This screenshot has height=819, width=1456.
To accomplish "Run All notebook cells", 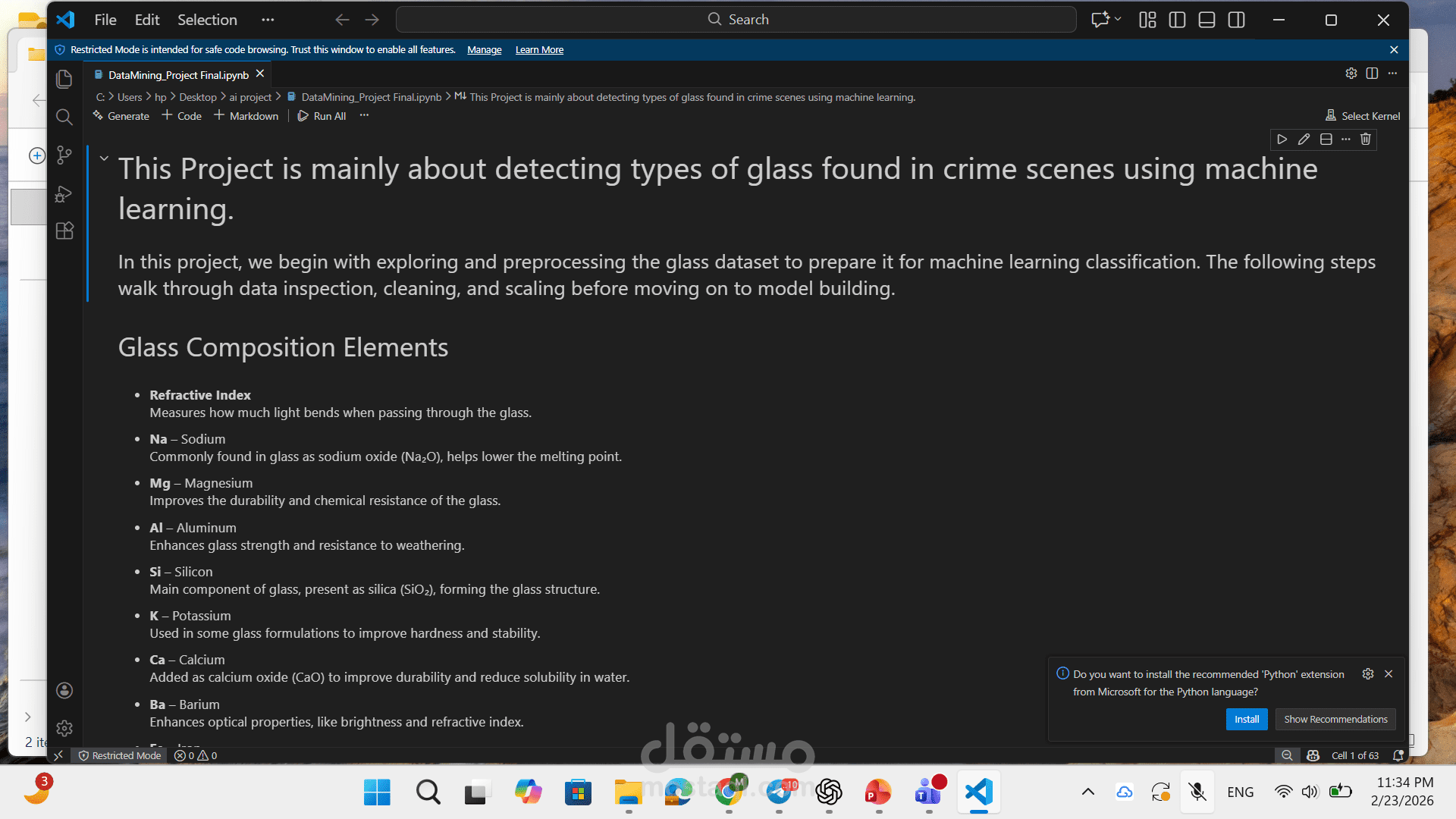I will (322, 116).
